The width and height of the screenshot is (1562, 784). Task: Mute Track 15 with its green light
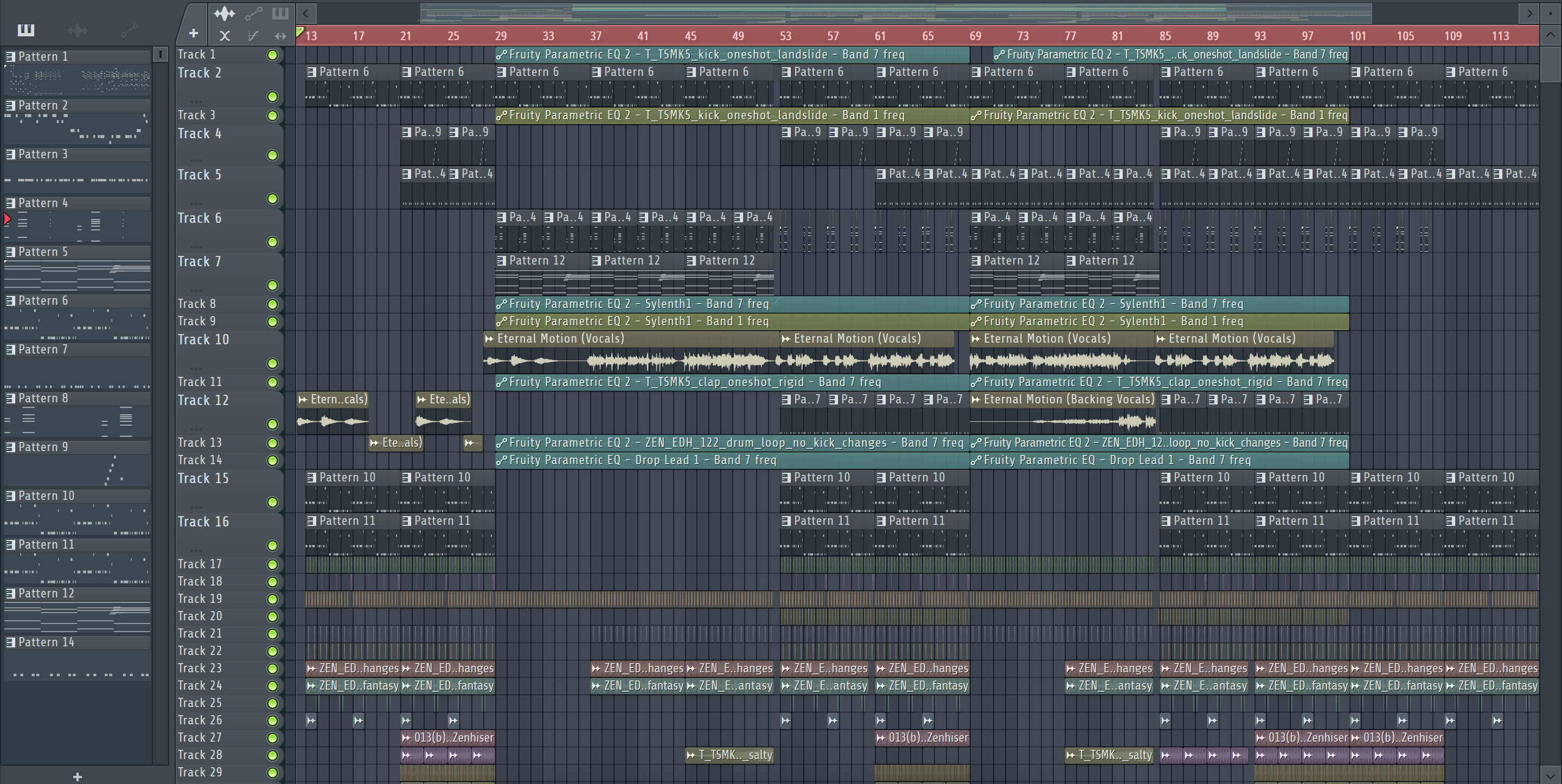272,503
